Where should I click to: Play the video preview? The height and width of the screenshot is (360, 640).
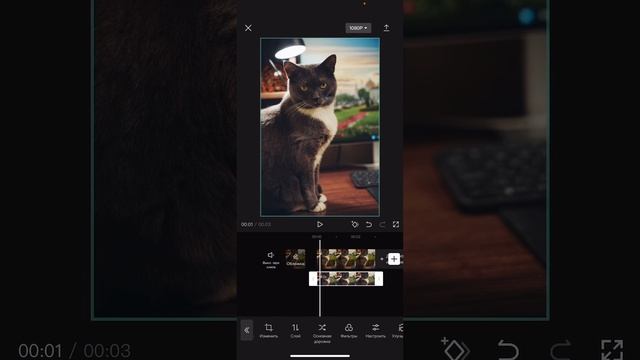click(320, 224)
